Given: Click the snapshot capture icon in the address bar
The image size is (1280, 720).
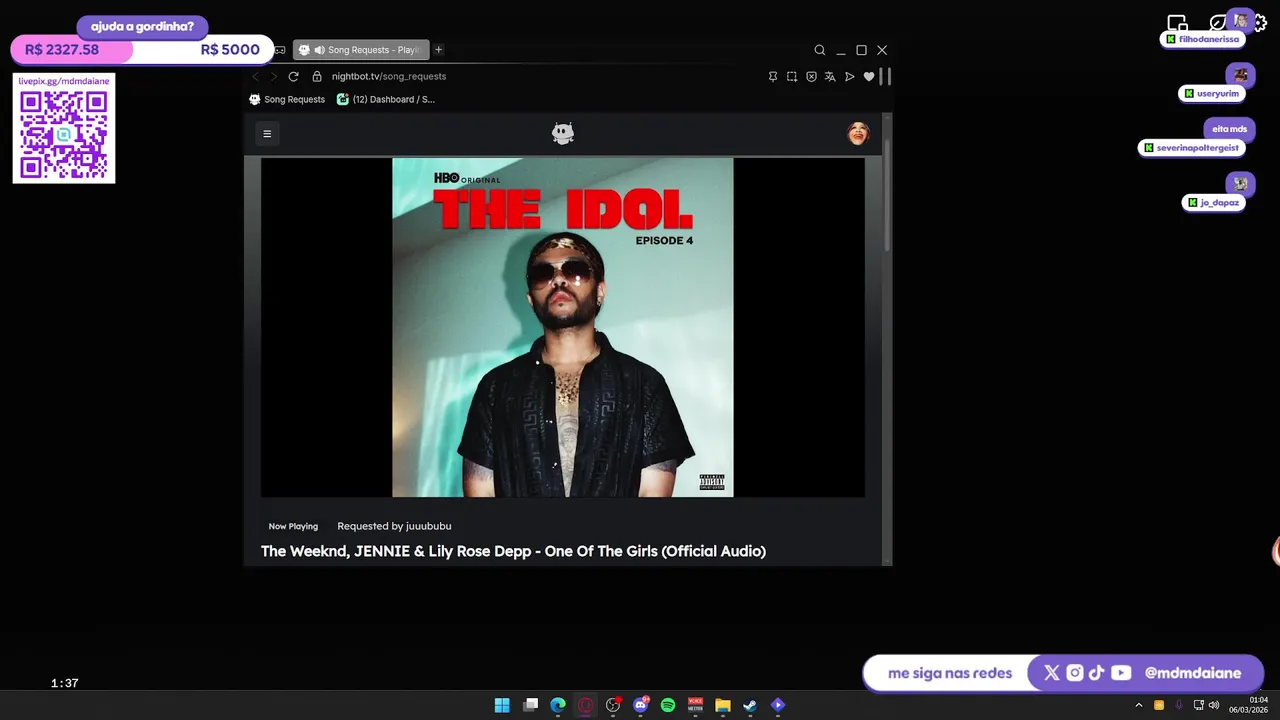Looking at the screenshot, I should tap(792, 76).
